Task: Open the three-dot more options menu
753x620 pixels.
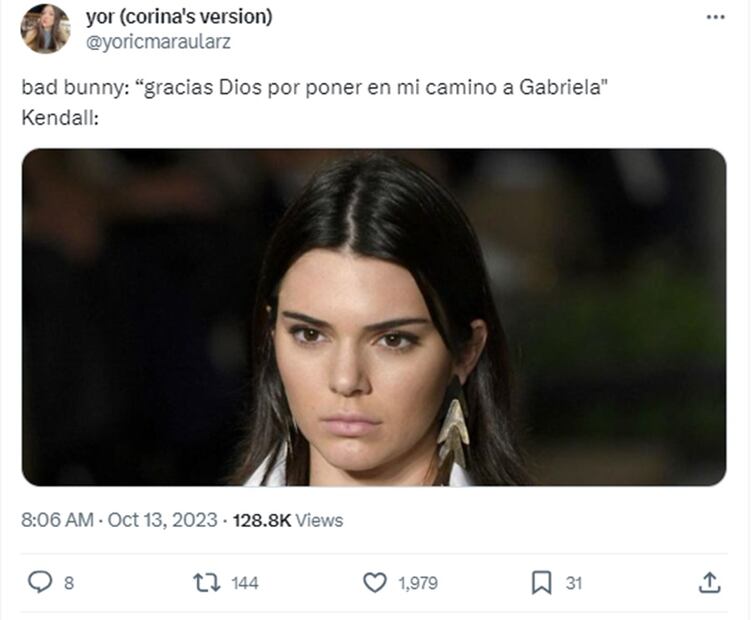Action: click(716, 17)
